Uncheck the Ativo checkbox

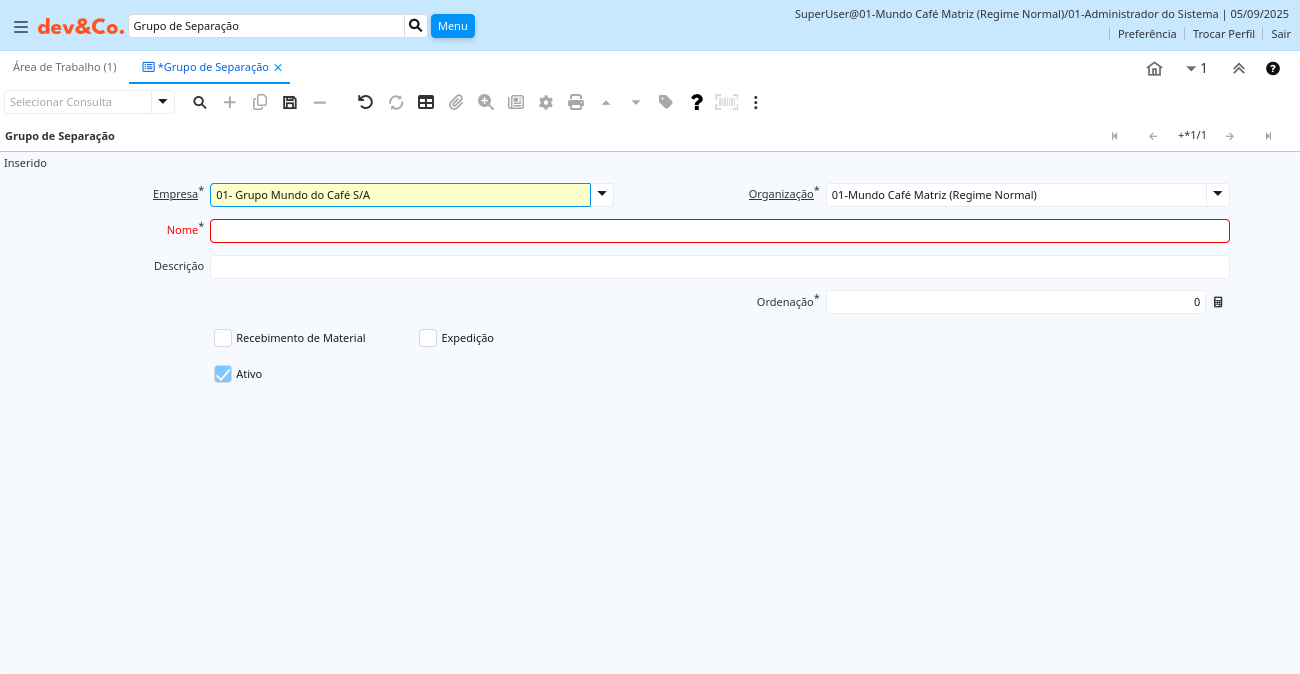click(223, 374)
